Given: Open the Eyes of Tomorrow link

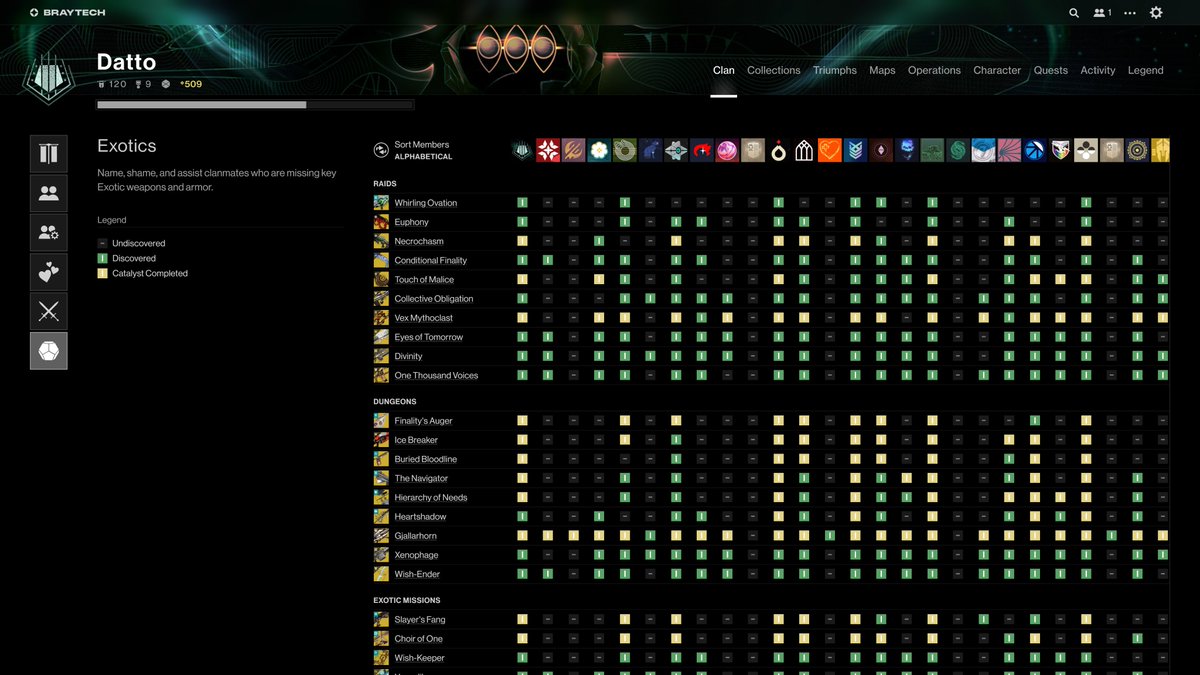Looking at the screenshot, I should pos(429,337).
